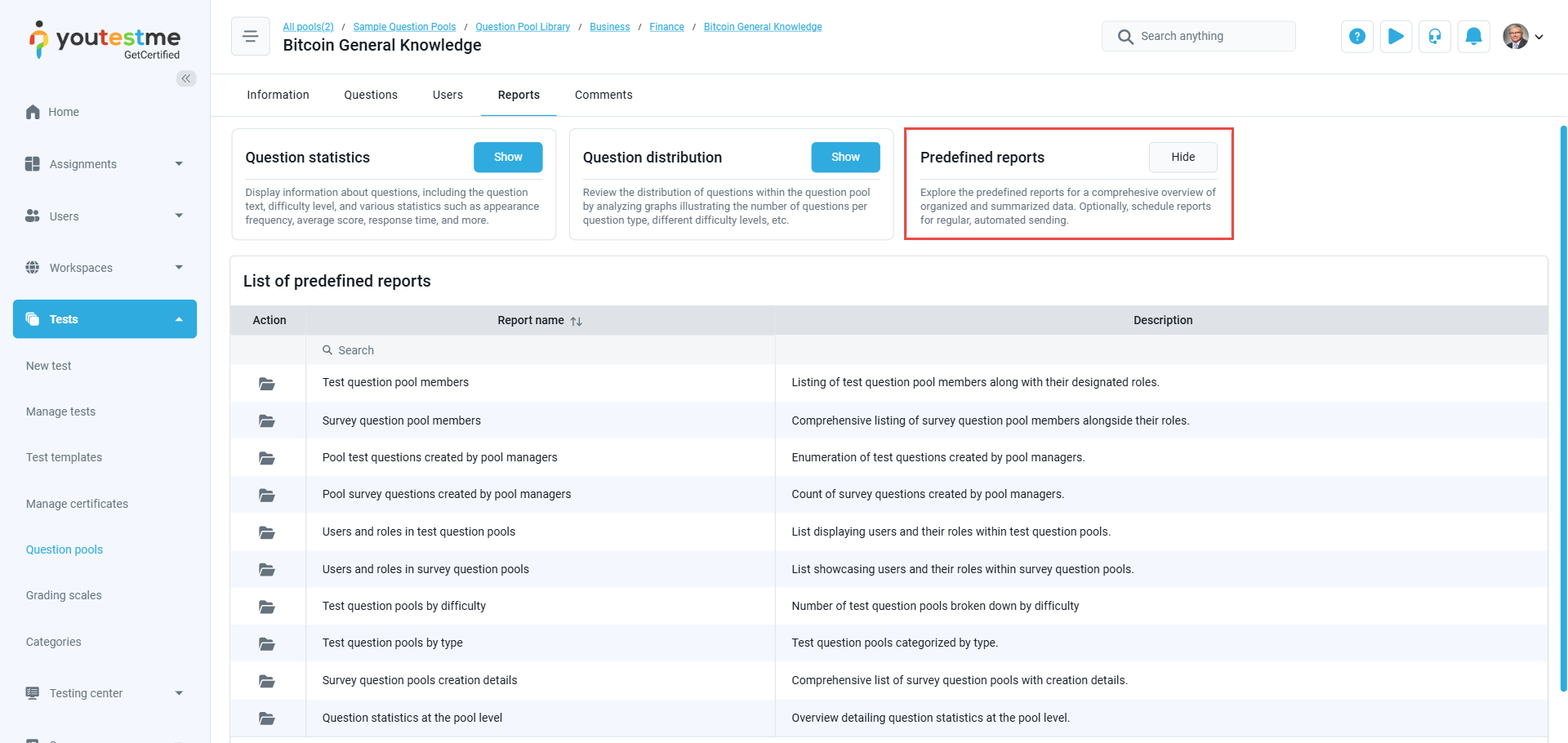Open Grading scales in sidebar

(64, 595)
